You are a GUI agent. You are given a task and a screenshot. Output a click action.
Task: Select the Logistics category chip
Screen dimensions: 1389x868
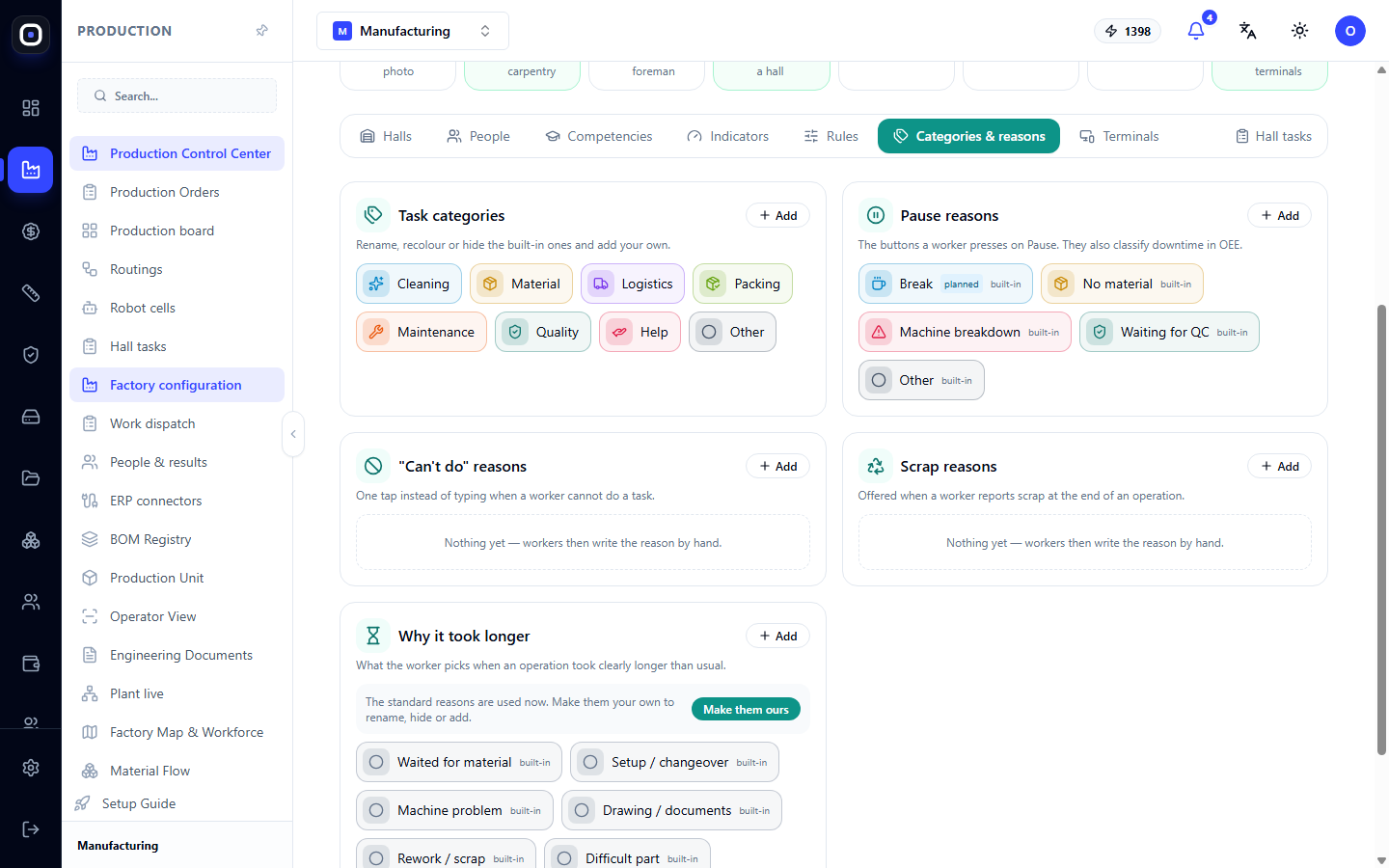coord(633,284)
